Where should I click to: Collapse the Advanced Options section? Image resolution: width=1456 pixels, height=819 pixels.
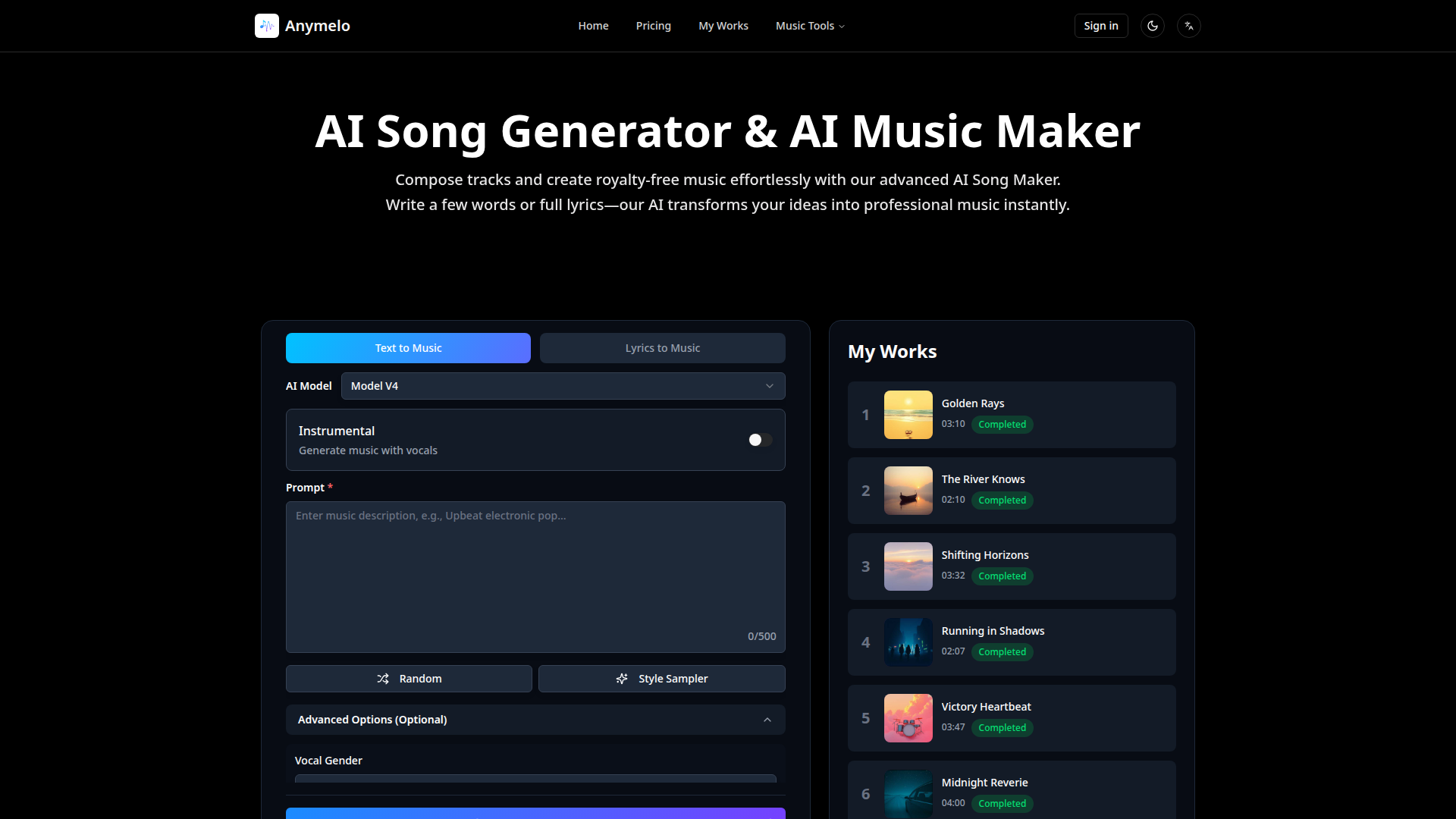click(535, 720)
